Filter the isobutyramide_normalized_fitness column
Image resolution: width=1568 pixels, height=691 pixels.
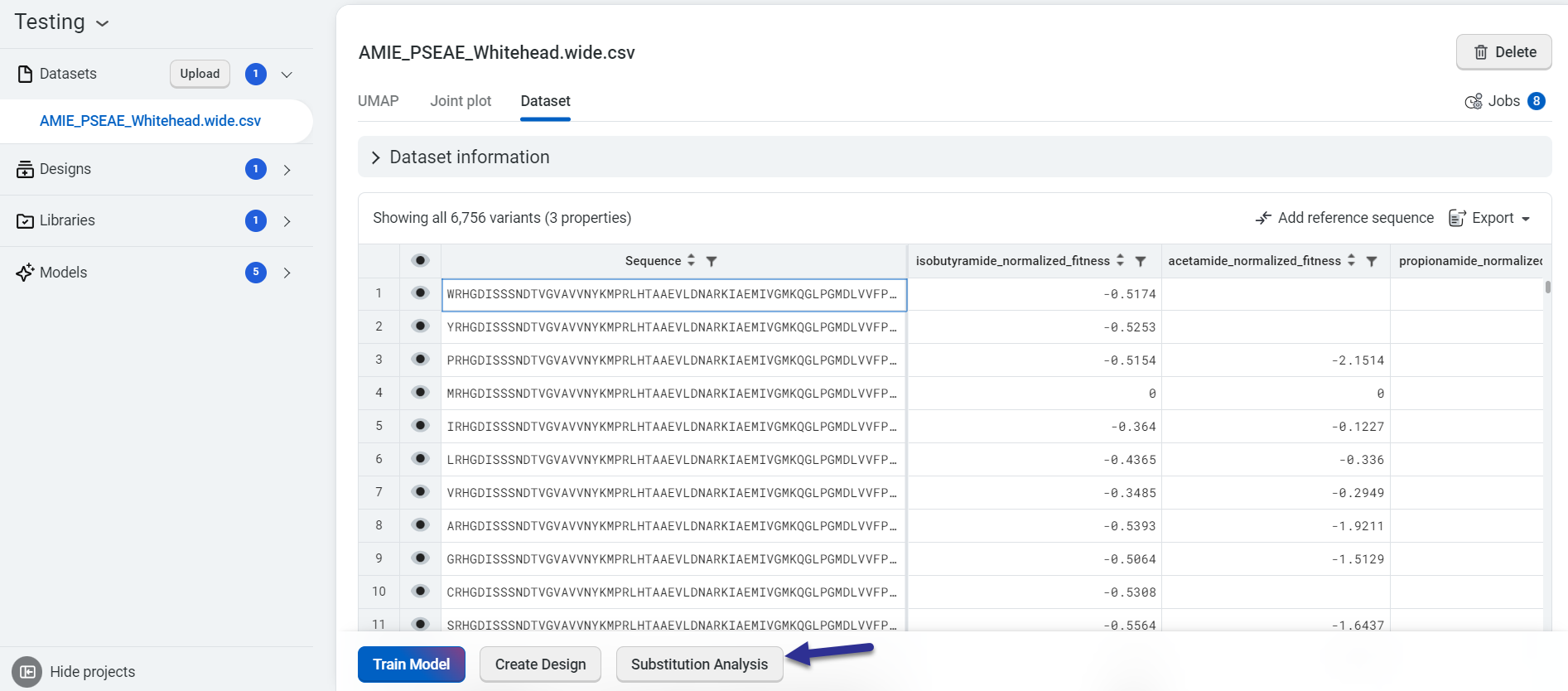tap(1141, 261)
